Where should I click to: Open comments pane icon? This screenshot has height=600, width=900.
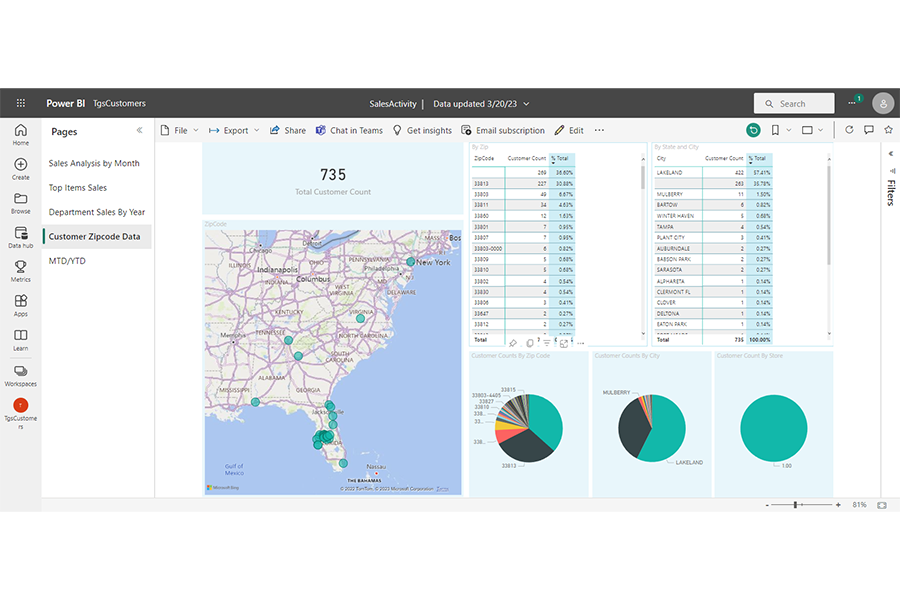pyautogui.click(x=868, y=130)
